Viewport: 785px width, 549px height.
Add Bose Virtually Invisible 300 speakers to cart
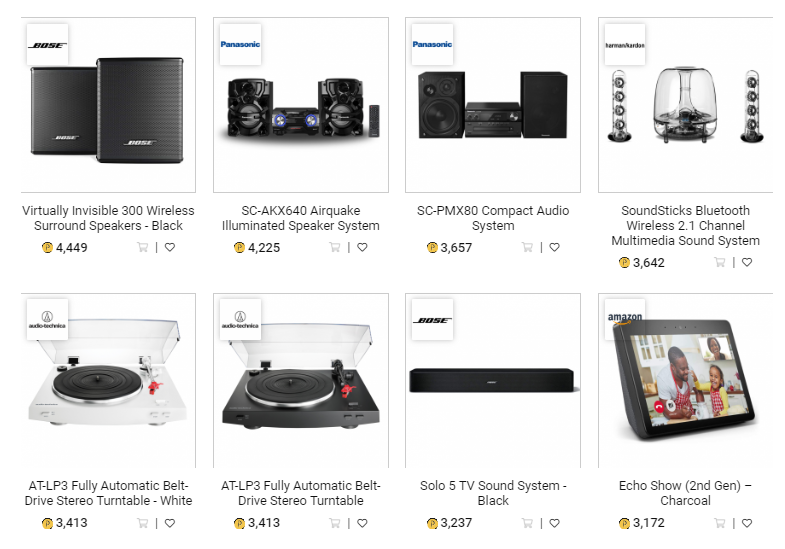(142, 247)
